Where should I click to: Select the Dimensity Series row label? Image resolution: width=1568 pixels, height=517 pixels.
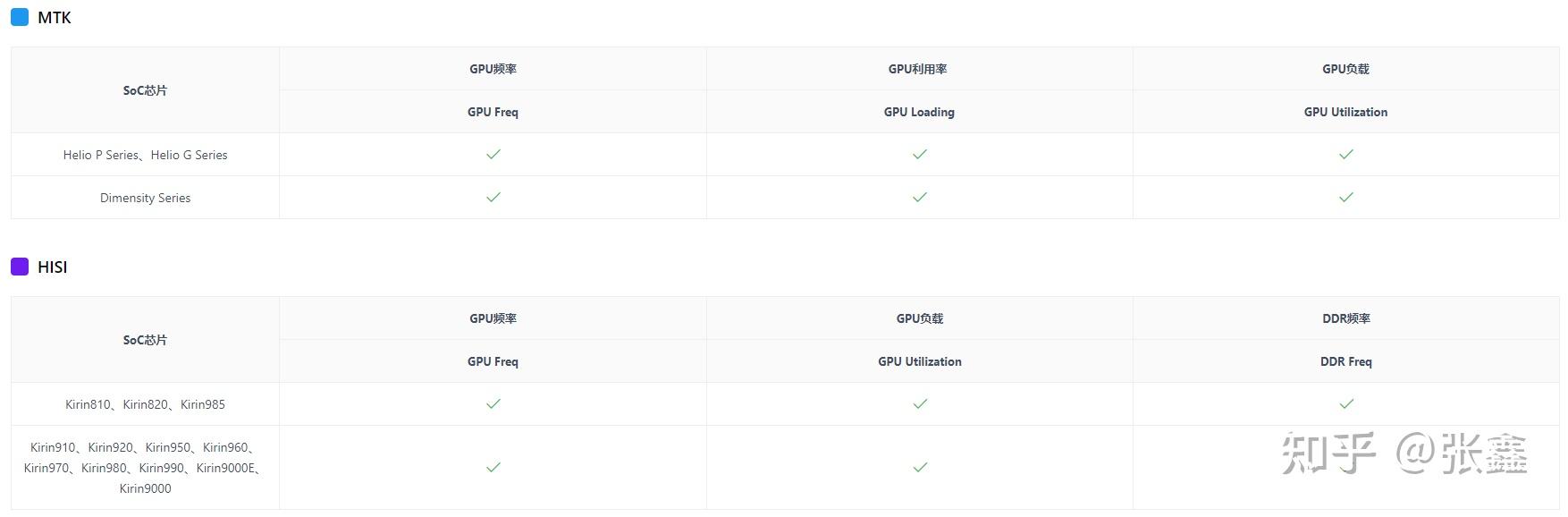[x=145, y=198]
